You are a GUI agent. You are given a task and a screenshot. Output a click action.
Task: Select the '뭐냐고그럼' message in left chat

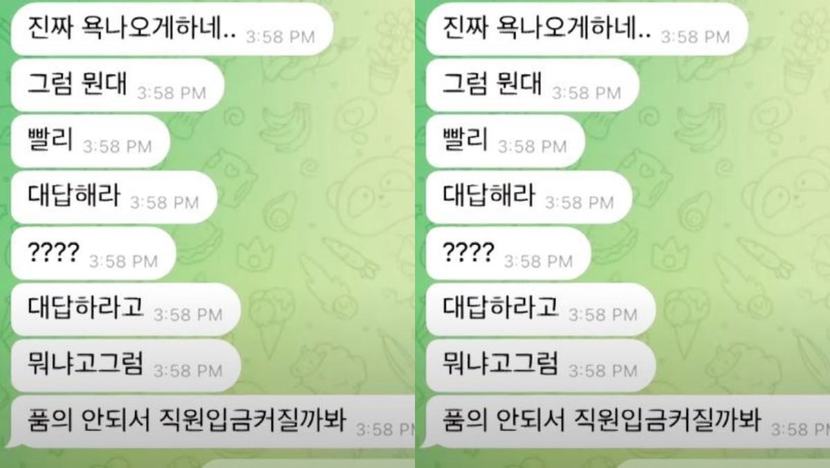(125, 365)
